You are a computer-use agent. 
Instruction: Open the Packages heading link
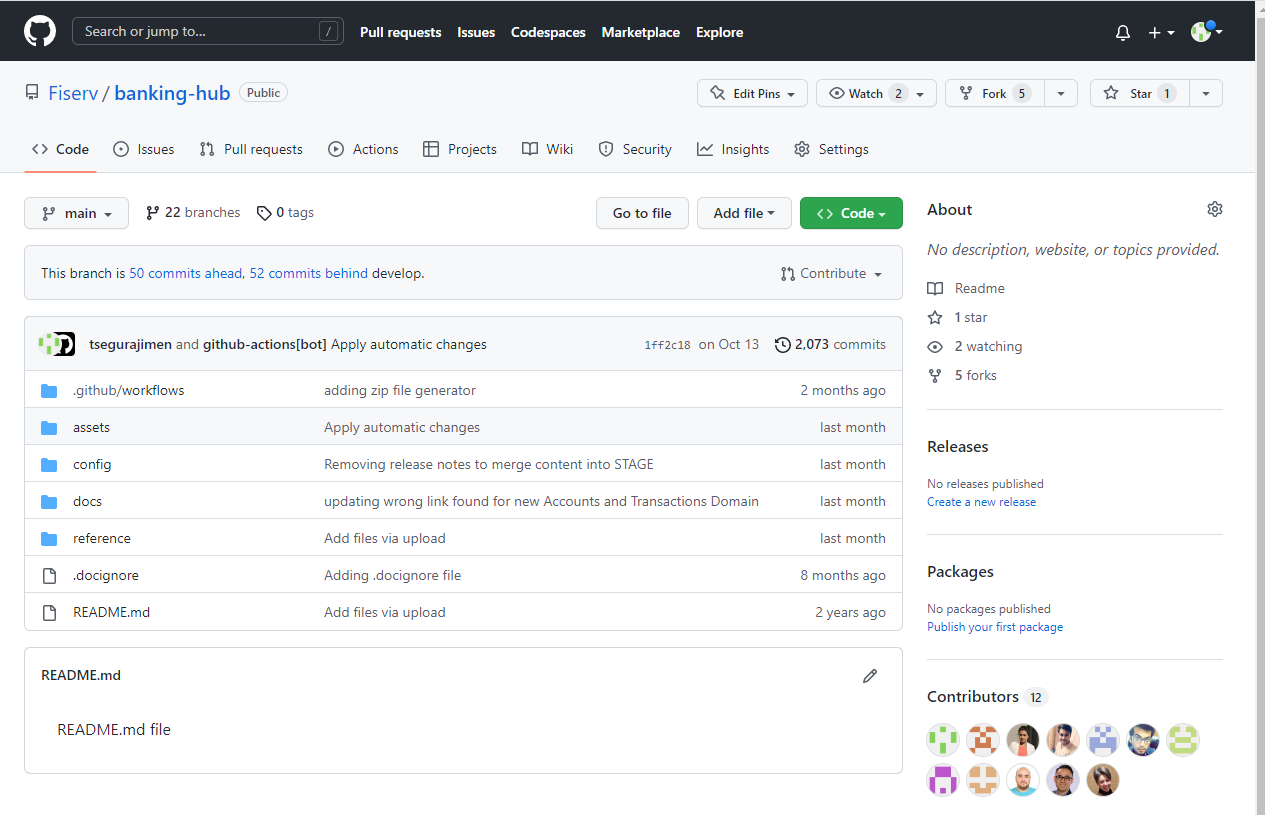[960, 572]
